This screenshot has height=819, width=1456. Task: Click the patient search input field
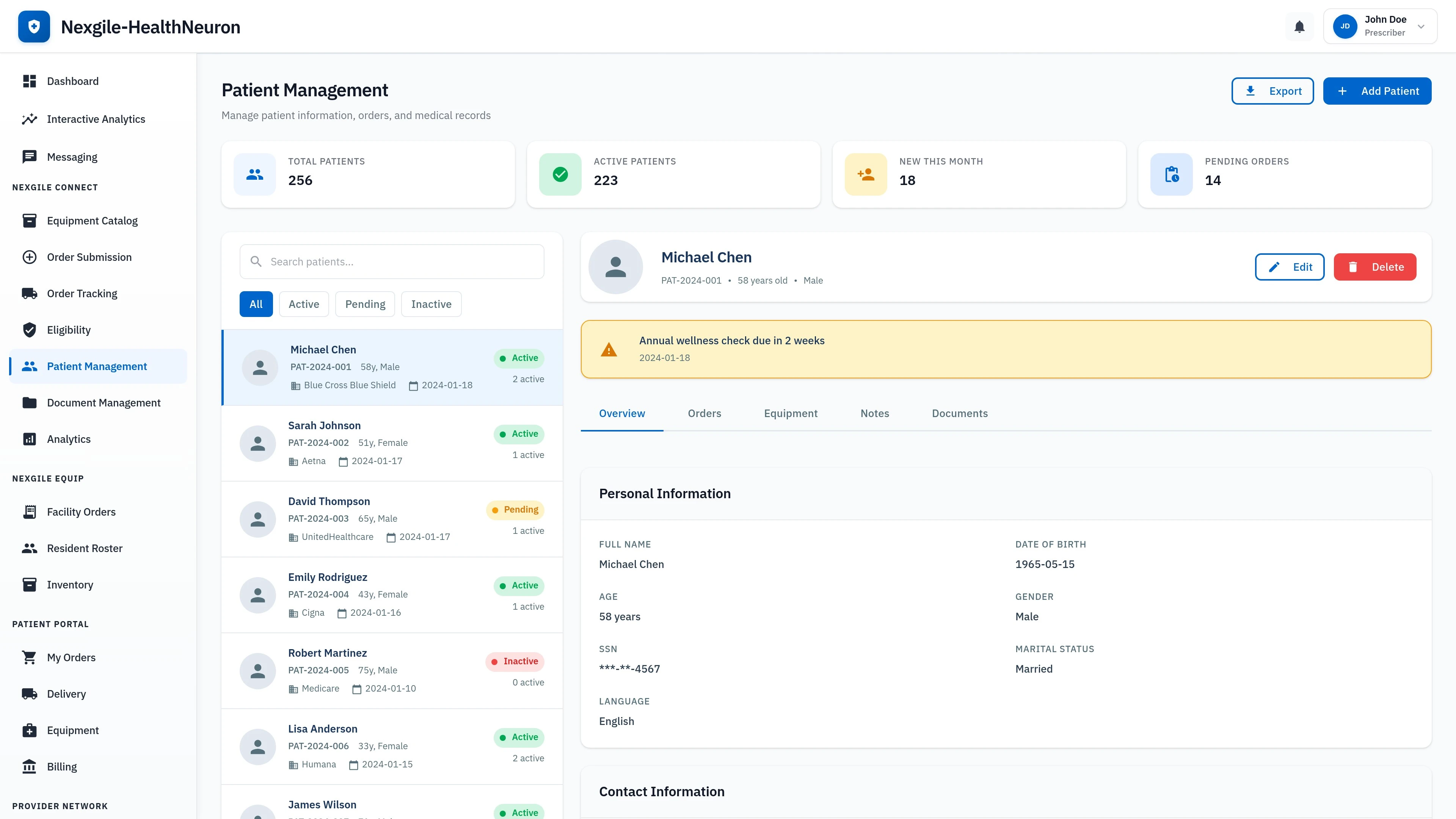pos(392,261)
